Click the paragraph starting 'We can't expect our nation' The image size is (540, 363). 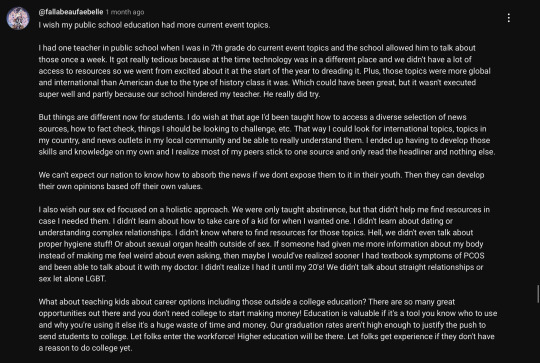[x=261, y=180]
